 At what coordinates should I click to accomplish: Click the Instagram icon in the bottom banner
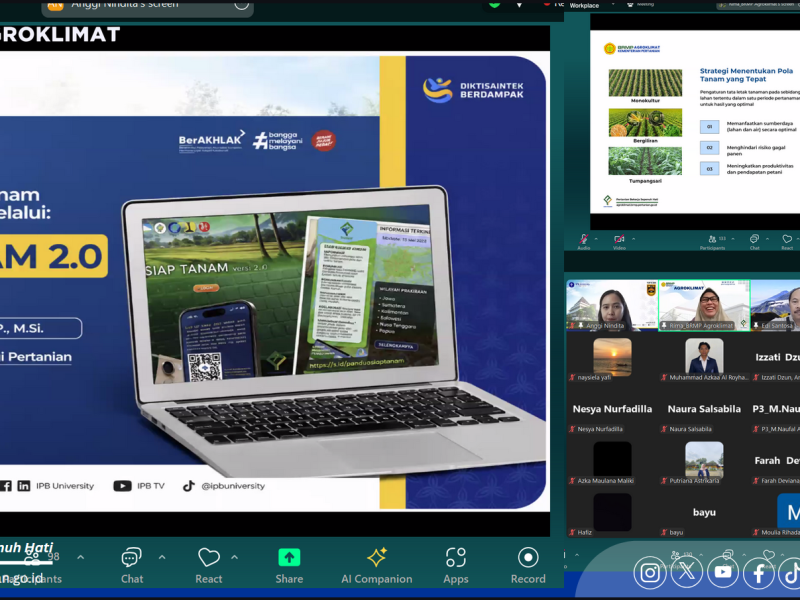650,572
